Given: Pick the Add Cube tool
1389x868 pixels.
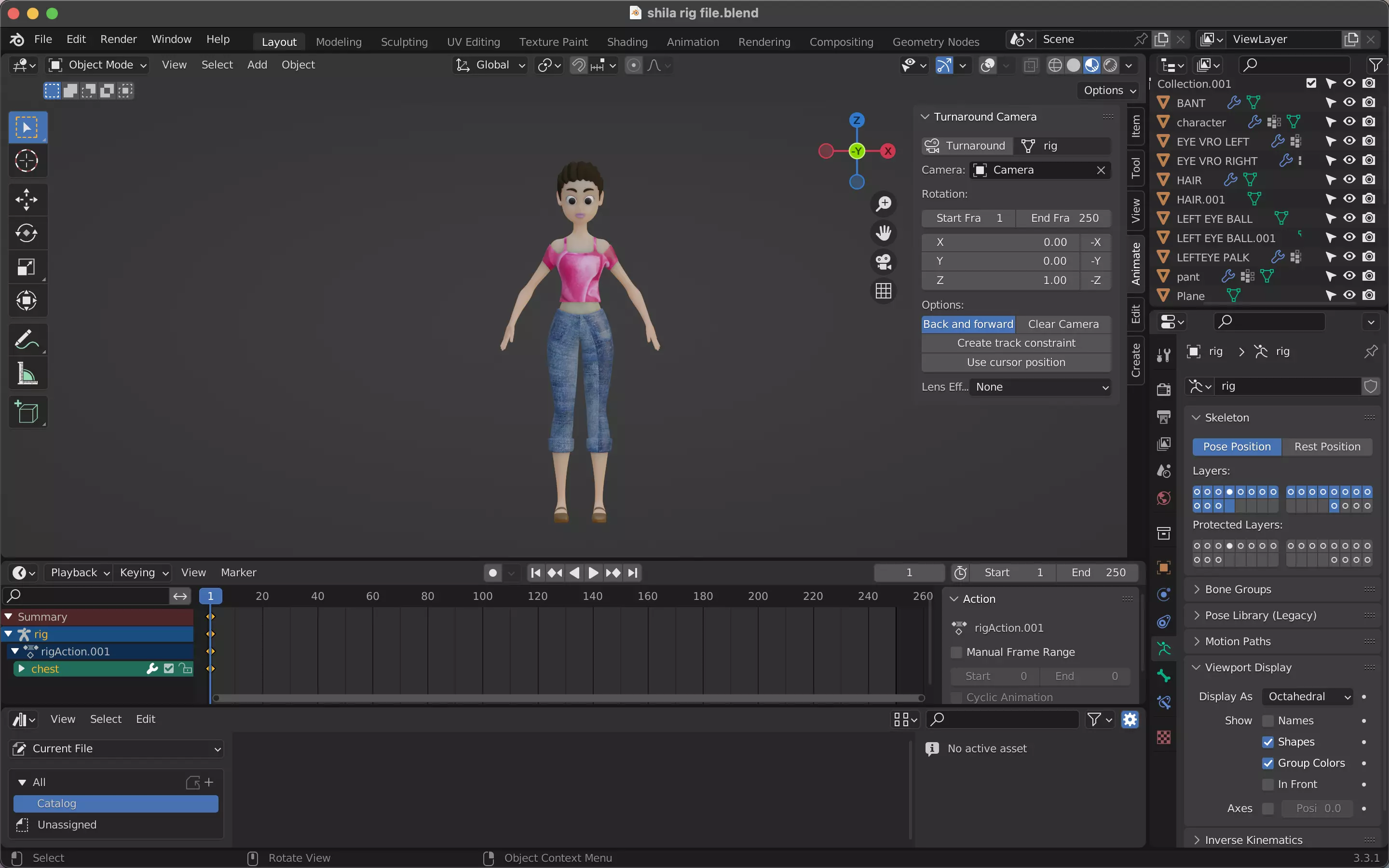Looking at the screenshot, I should click(x=27, y=412).
